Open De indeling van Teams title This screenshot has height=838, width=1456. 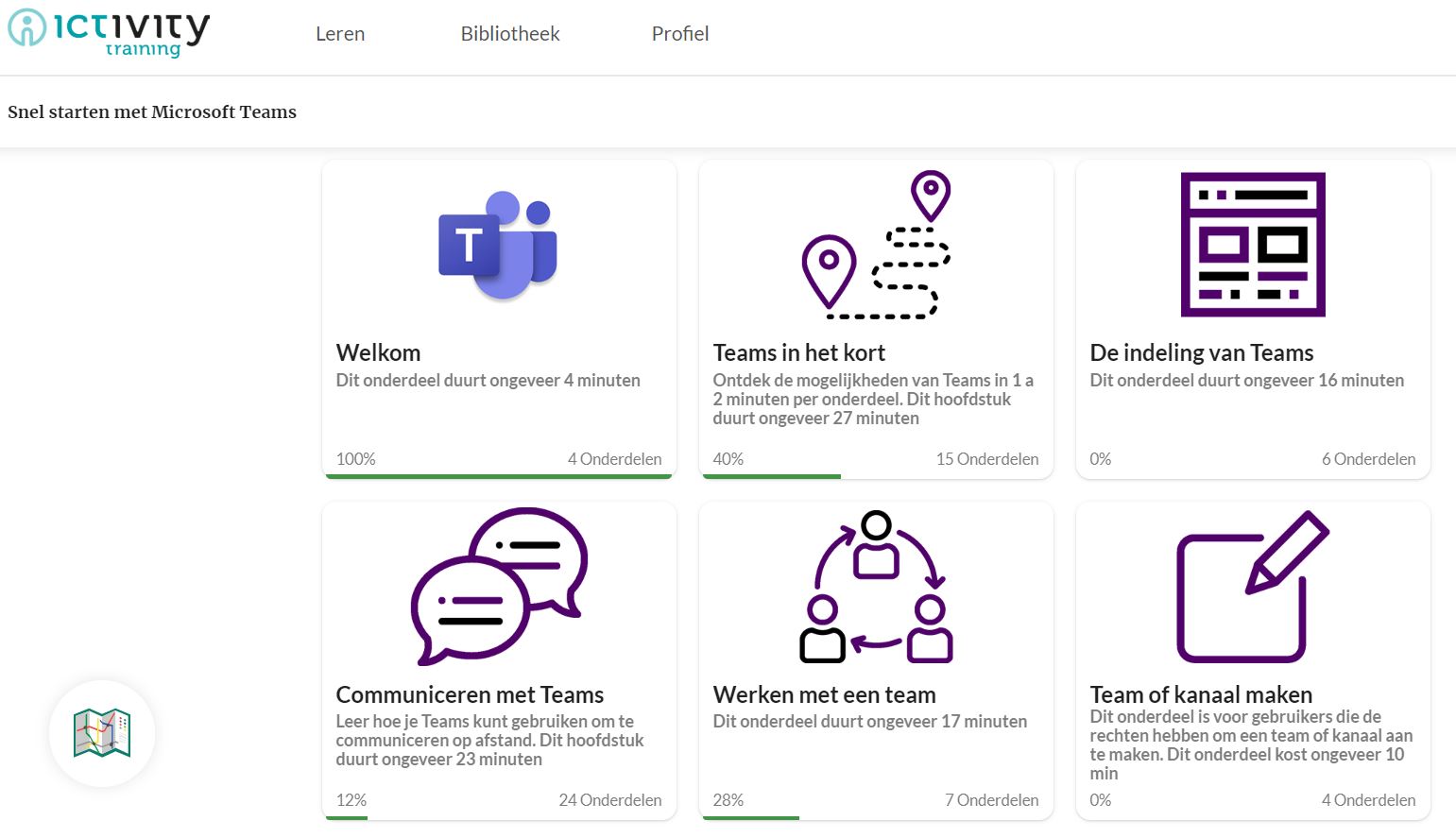tap(1202, 352)
